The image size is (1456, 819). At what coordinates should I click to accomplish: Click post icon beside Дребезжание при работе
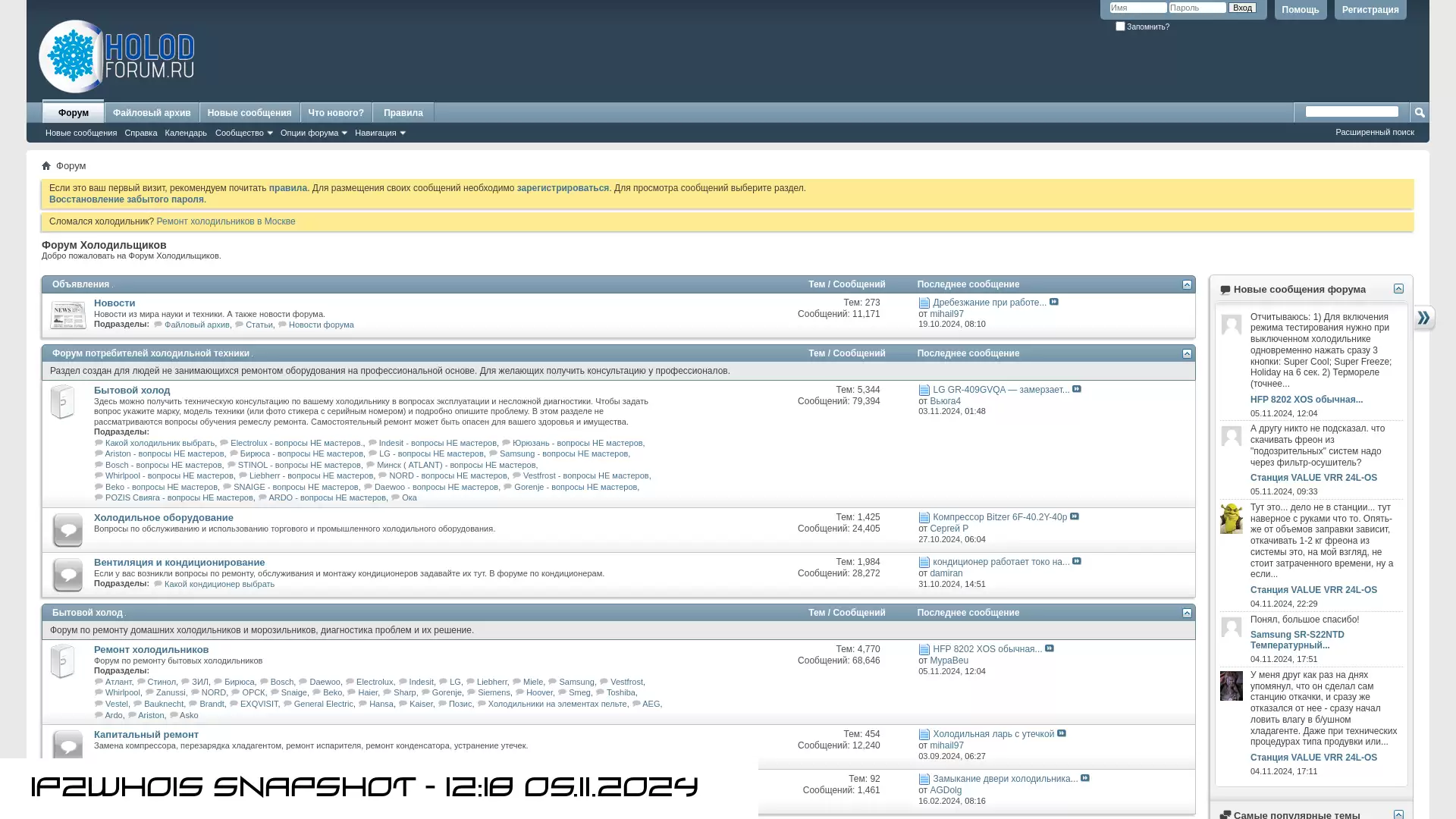(924, 303)
